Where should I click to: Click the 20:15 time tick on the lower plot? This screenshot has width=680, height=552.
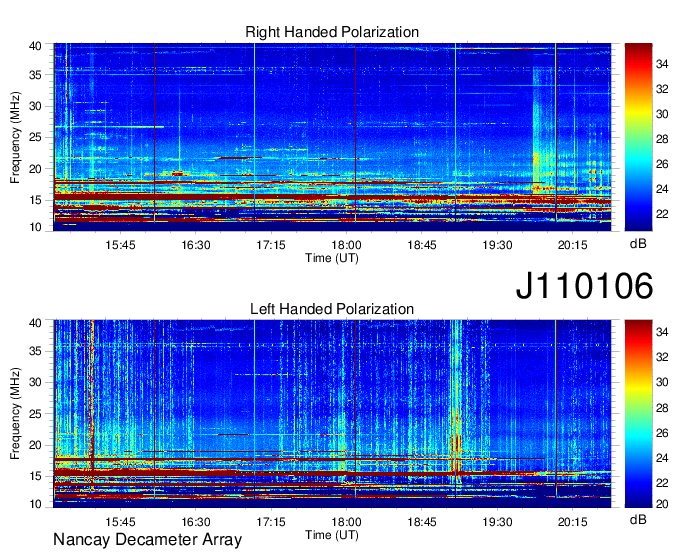572,522
